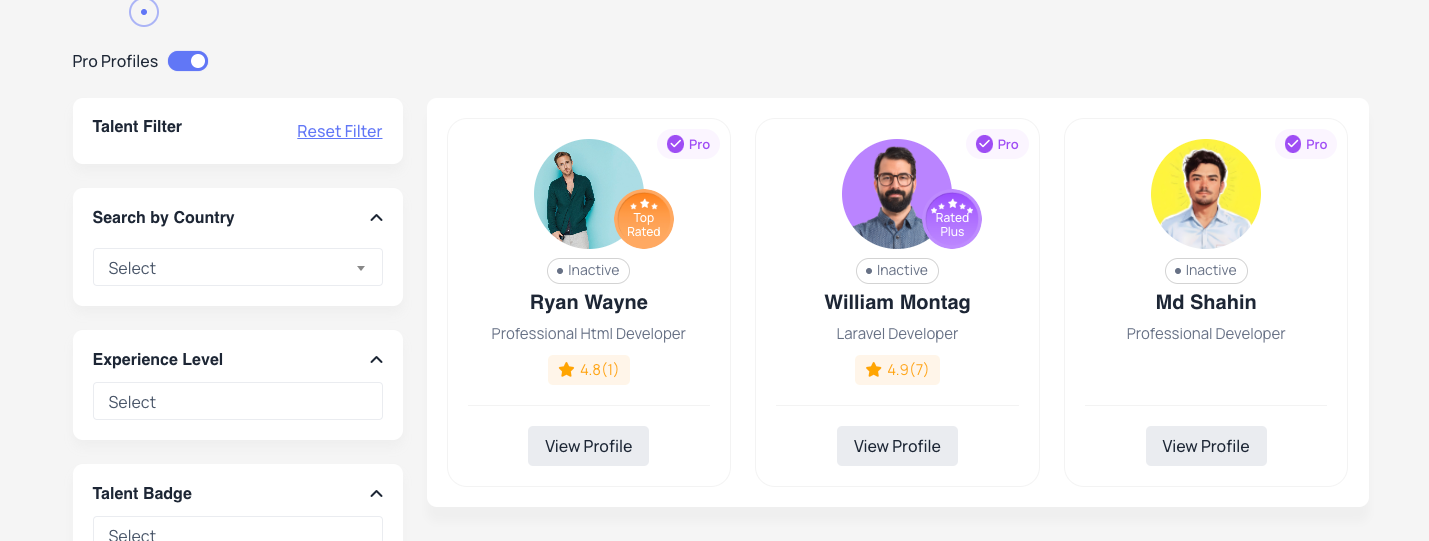The height and width of the screenshot is (541, 1429).
Task: Click the circular dot icon at top left
Action: 144,12
